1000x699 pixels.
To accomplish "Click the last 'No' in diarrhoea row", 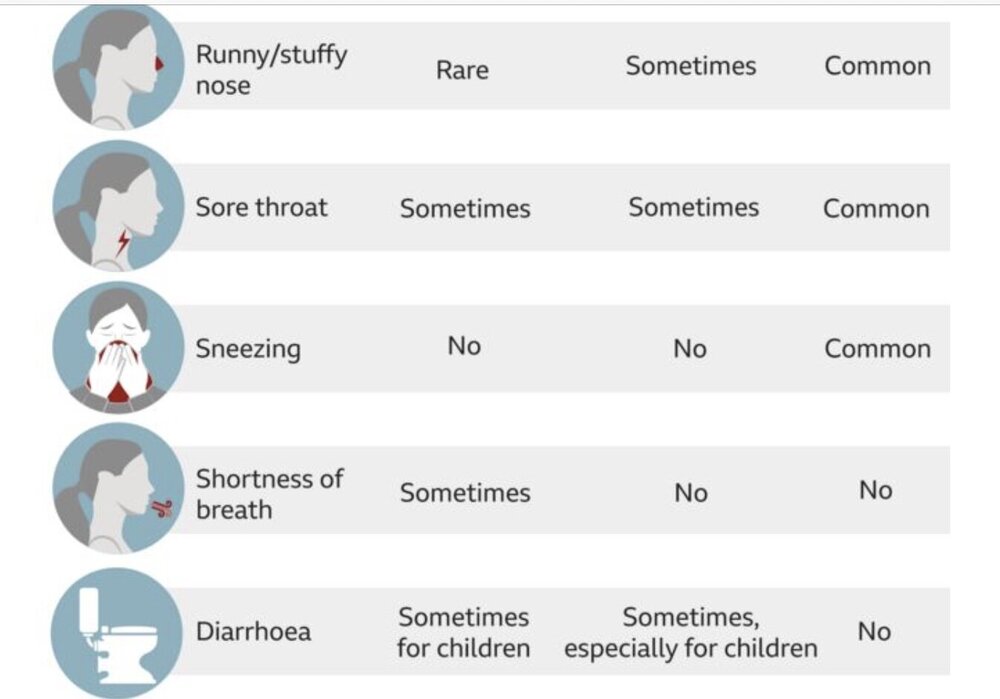I will [x=874, y=631].
